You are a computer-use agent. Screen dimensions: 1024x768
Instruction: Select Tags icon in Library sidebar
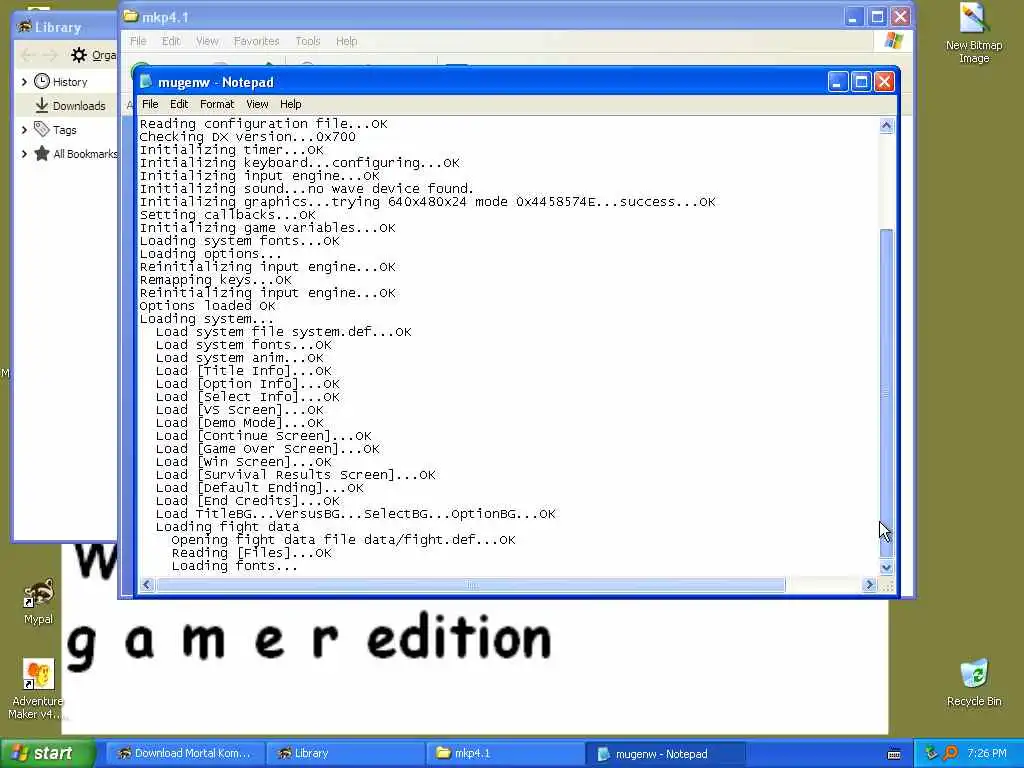click(42, 129)
